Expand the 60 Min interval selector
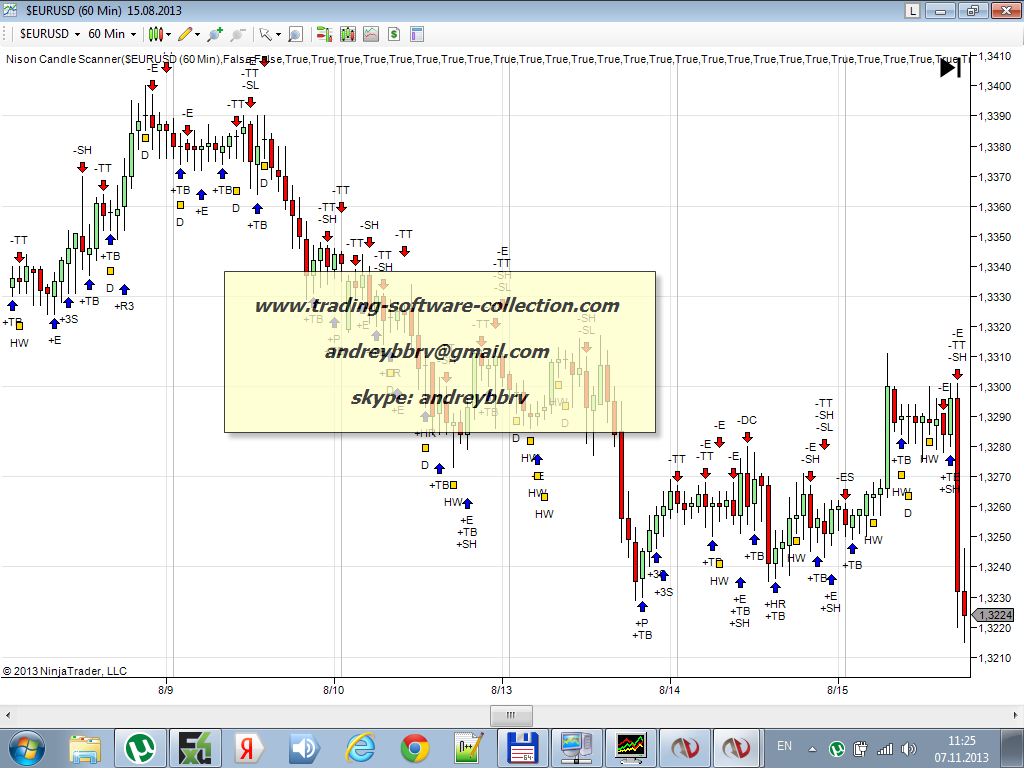 [112, 34]
